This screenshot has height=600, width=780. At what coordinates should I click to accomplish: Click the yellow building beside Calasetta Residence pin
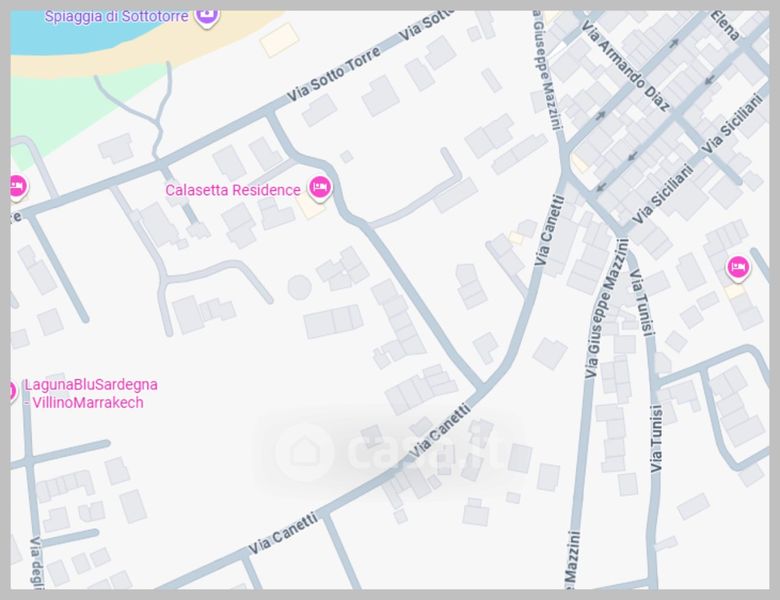(311, 206)
